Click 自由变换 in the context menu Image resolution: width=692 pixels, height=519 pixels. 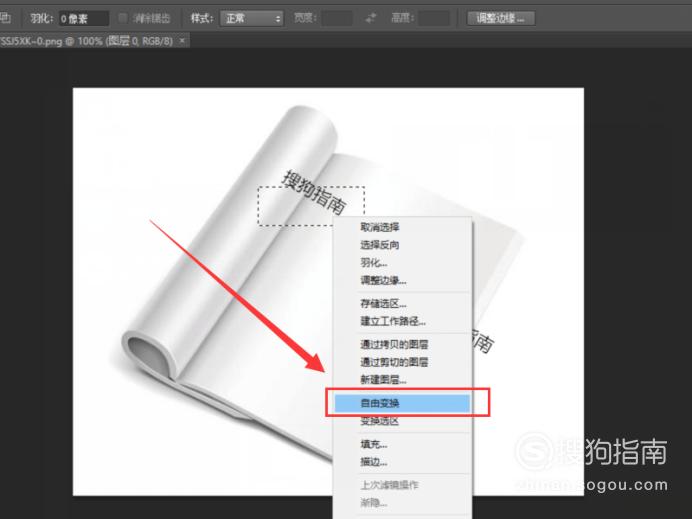pos(402,403)
